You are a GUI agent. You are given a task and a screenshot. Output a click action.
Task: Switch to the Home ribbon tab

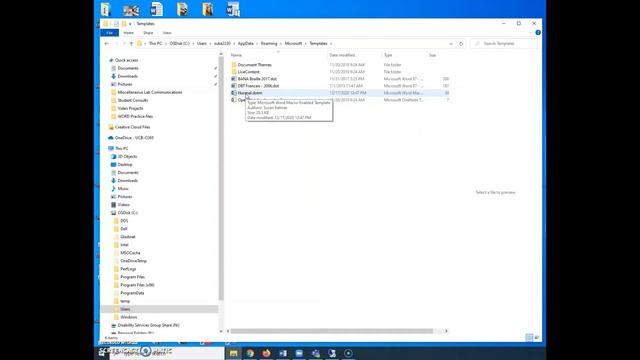pyautogui.click(x=129, y=33)
